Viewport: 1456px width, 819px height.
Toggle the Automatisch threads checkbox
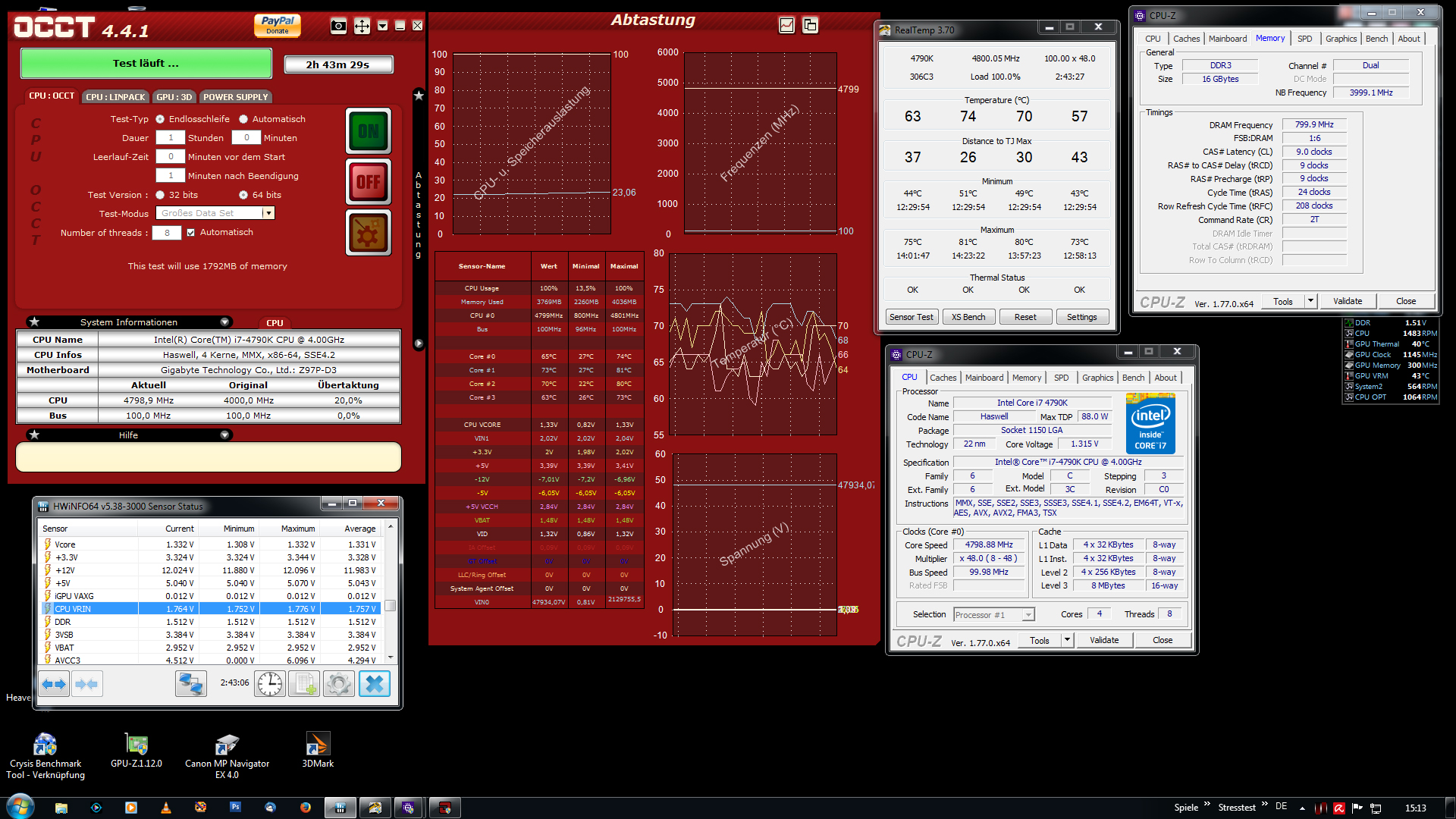(x=191, y=233)
